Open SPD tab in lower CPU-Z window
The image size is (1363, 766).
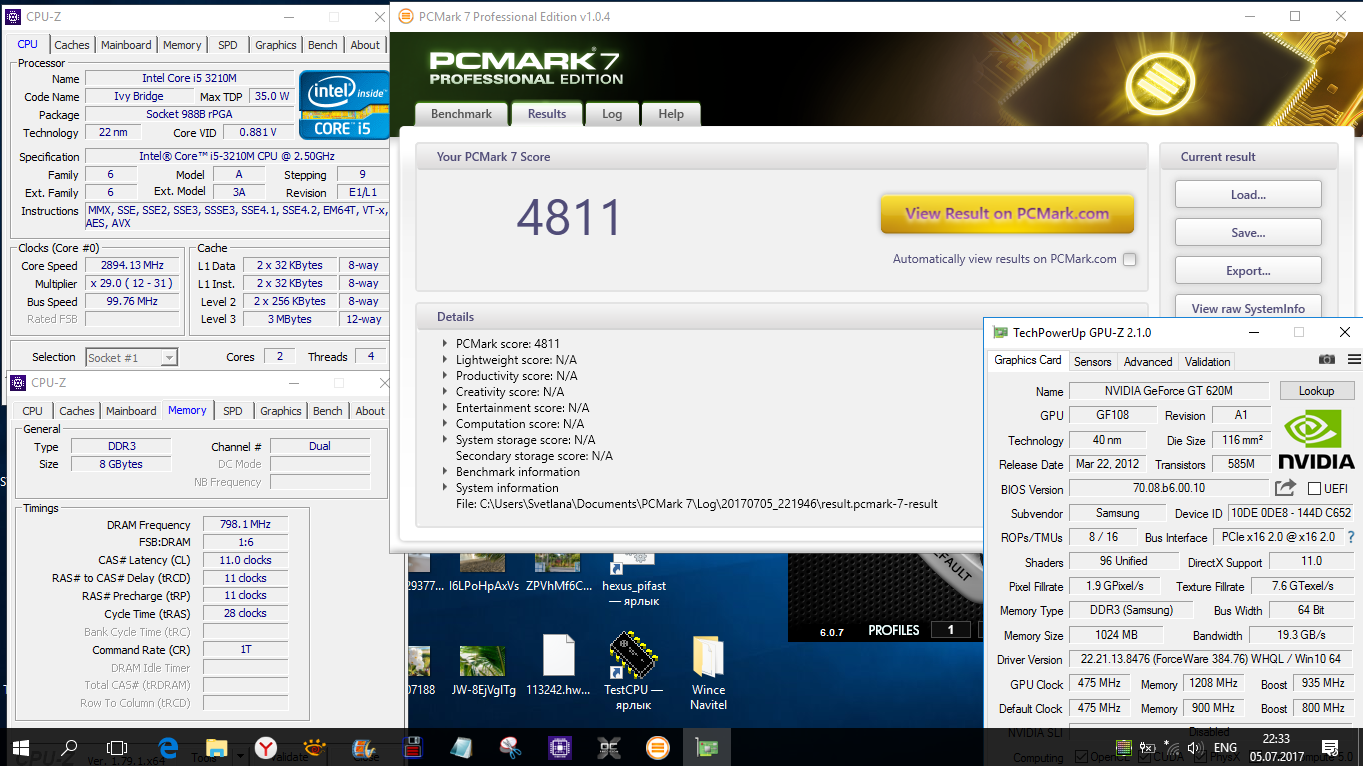click(x=233, y=411)
